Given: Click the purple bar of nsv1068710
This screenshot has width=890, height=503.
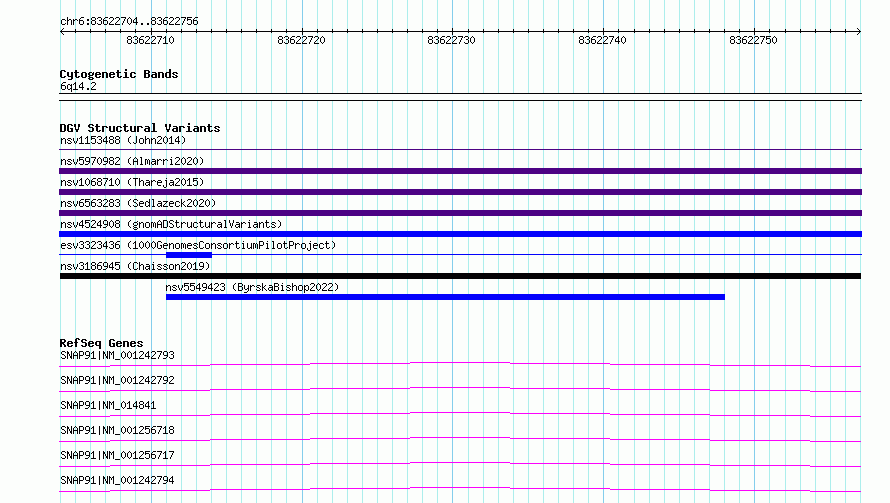Looking at the screenshot, I should click(460, 192).
